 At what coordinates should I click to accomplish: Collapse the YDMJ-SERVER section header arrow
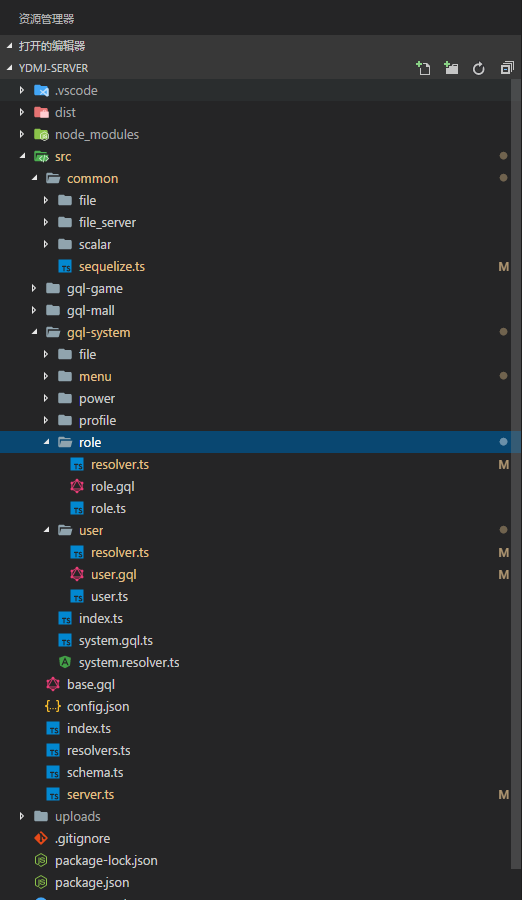9,68
